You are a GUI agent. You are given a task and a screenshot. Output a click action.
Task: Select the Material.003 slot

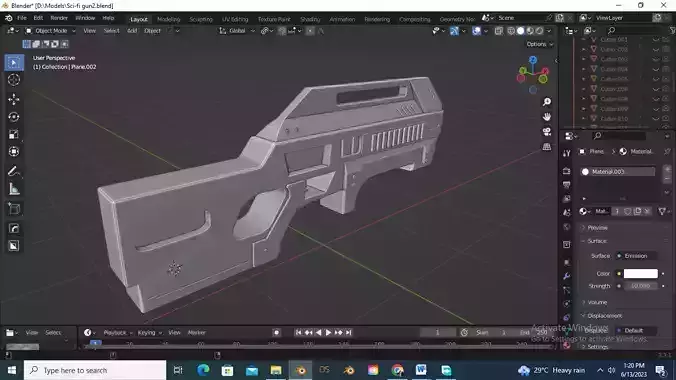click(x=618, y=172)
